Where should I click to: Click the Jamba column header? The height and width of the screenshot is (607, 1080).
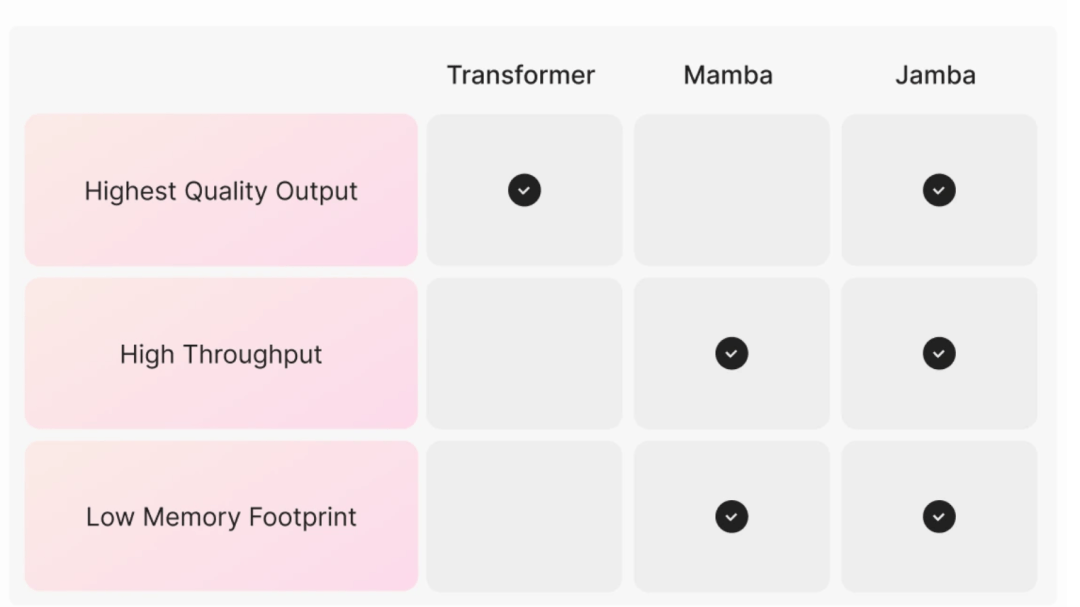935,75
